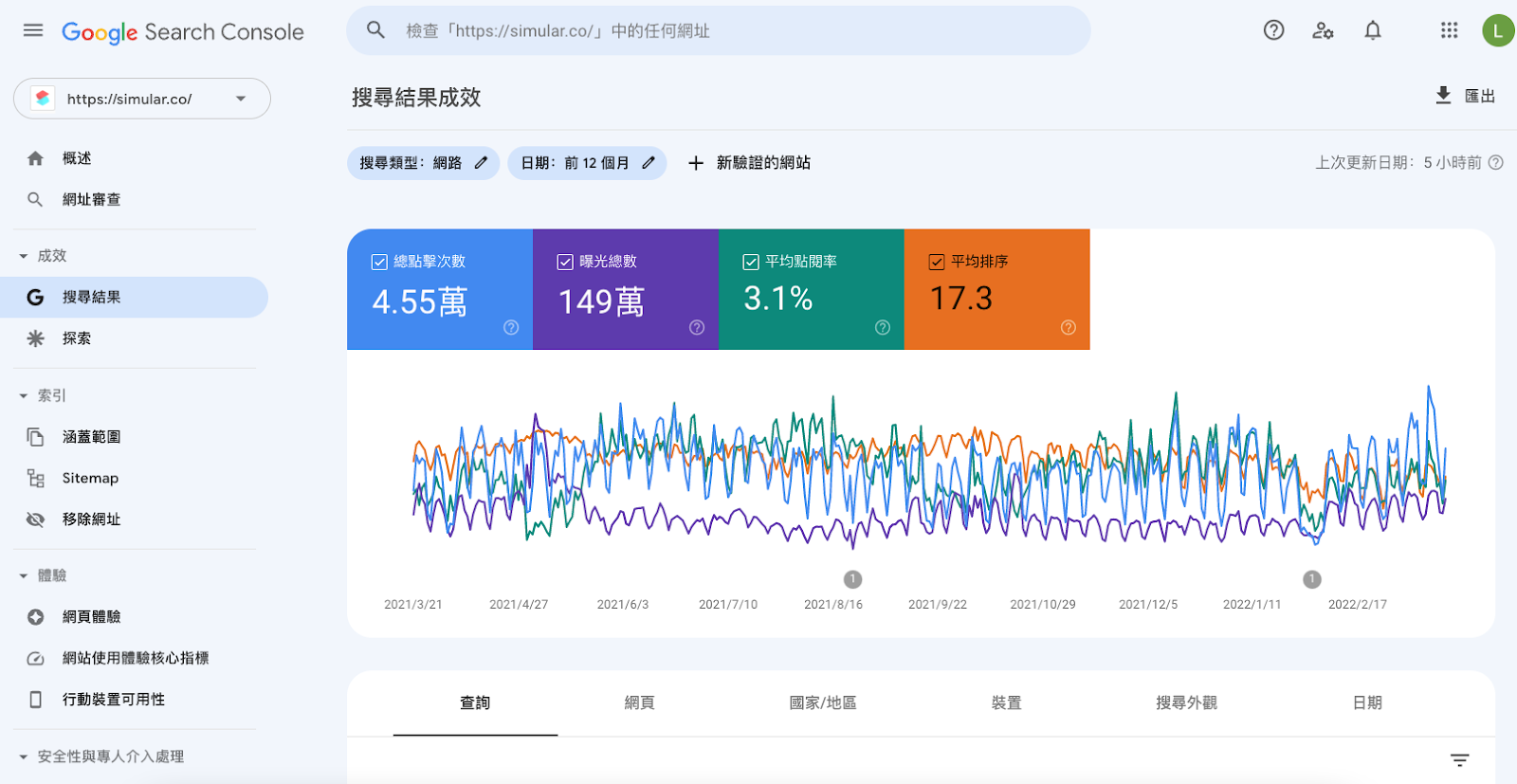The height and width of the screenshot is (784, 1517).
Task: Click the URL inspection search field
Action: (718, 30)
